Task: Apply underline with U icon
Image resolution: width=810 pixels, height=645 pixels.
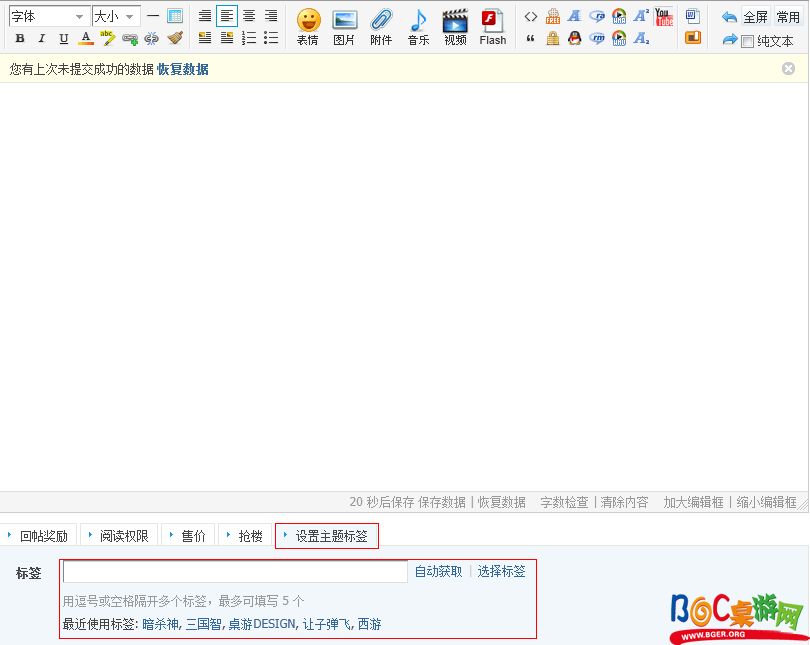Action: click(64, 38)
